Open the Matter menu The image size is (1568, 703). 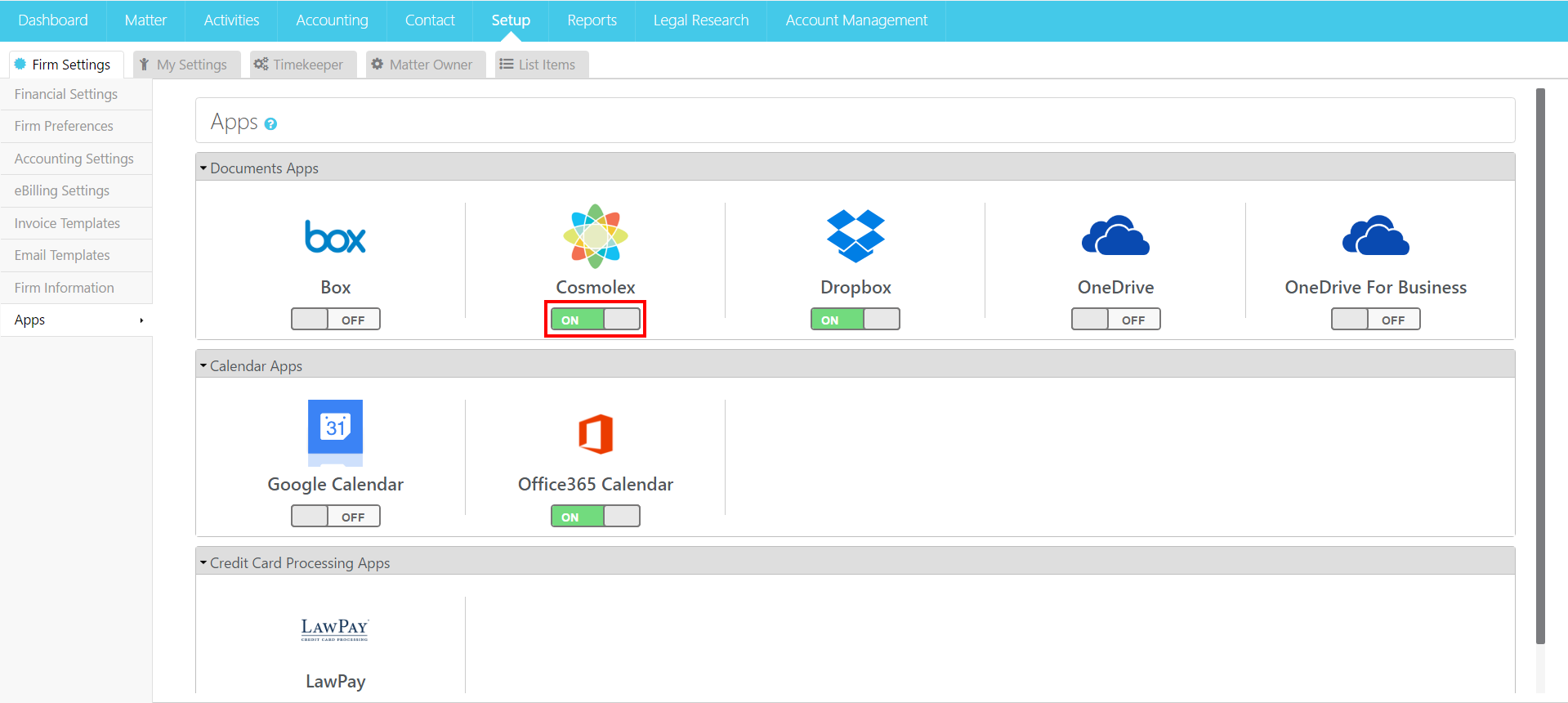[x=145, y=20]
